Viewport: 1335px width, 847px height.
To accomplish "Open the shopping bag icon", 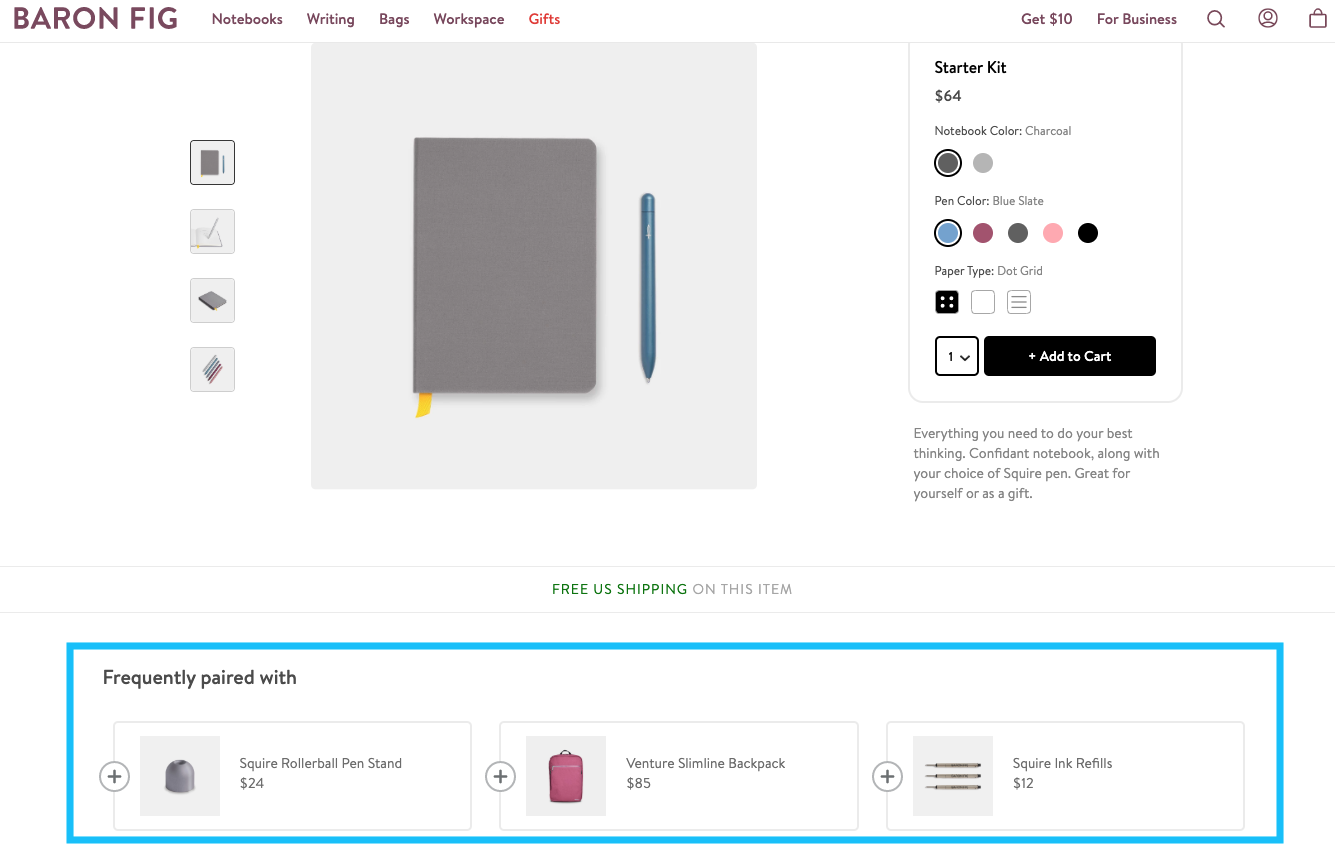I will click(1317, 18).
